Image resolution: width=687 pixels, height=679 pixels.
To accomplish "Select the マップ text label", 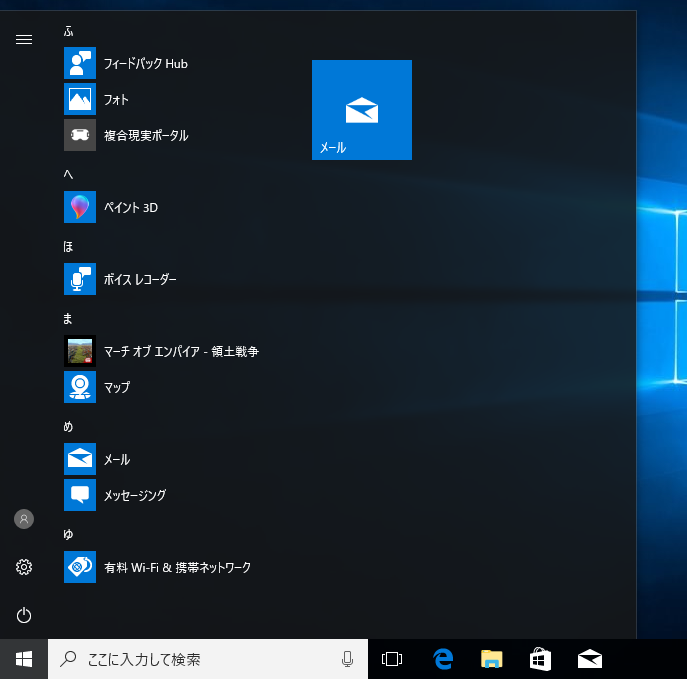I will tap(117, 387).
